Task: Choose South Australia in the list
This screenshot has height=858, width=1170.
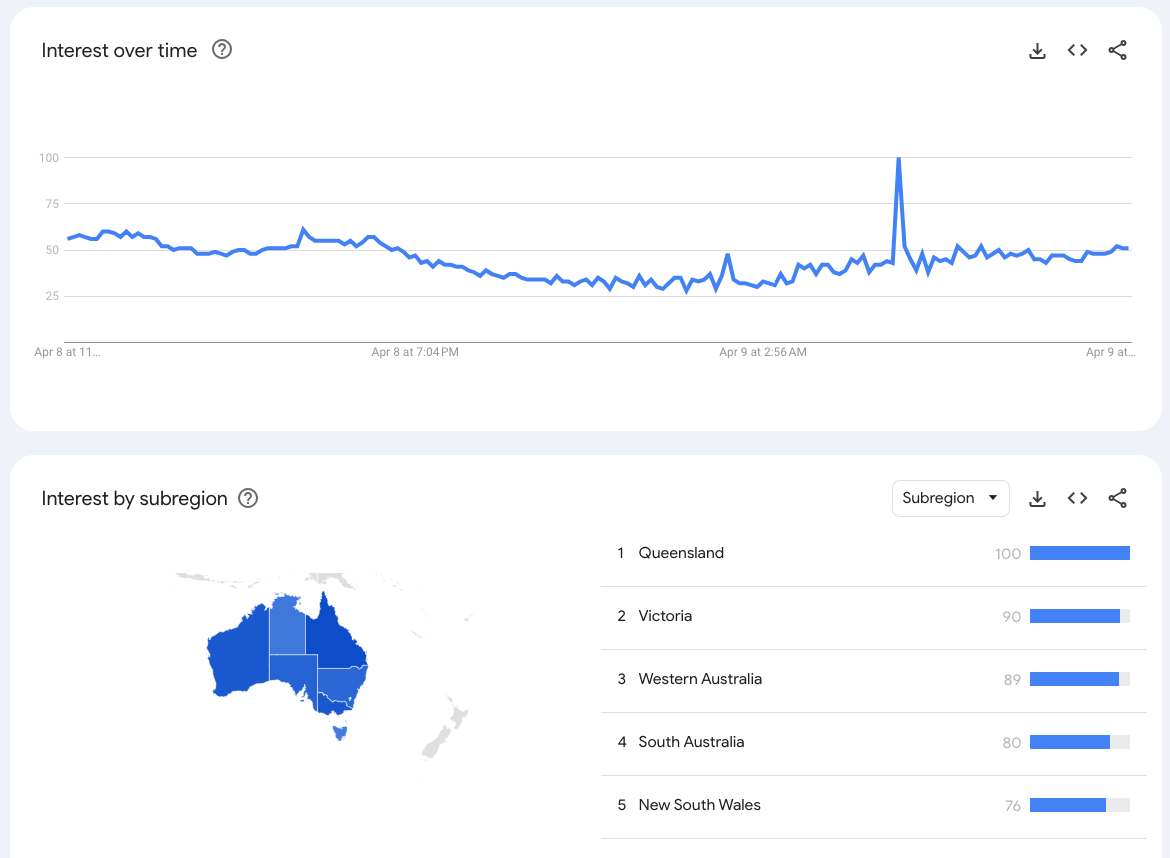Action: coord(691,742)
